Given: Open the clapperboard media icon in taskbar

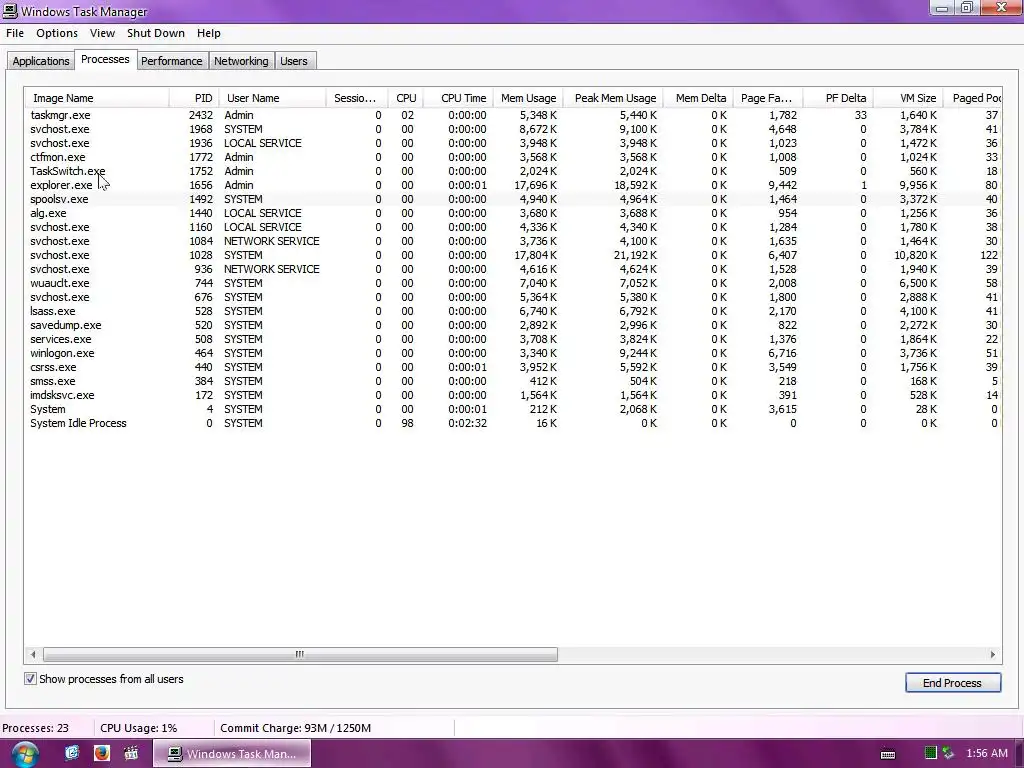Looking at the screenshot, I should [x=131, y=753].
